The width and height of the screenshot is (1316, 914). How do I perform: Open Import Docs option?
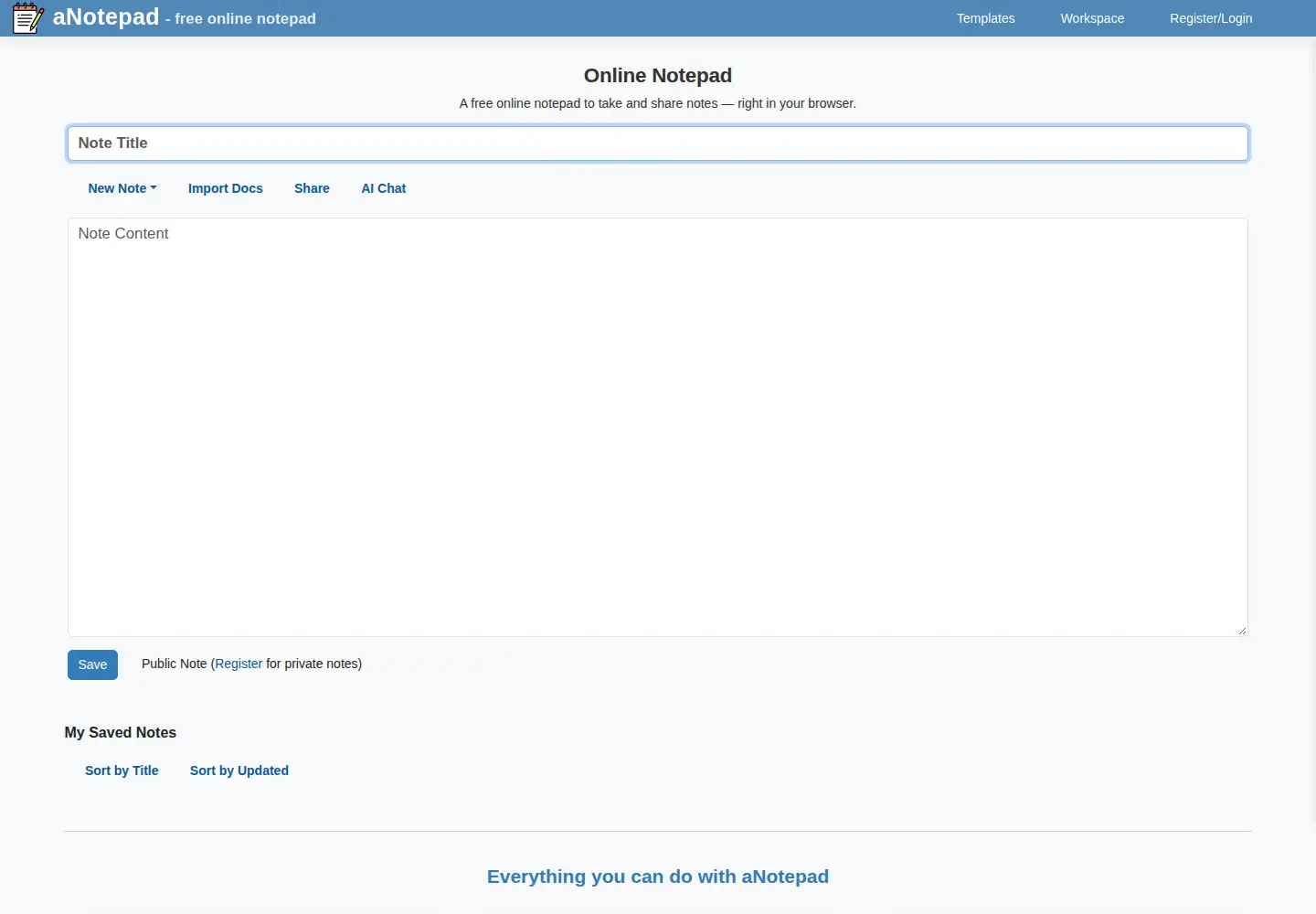click(x=226, y=188)
